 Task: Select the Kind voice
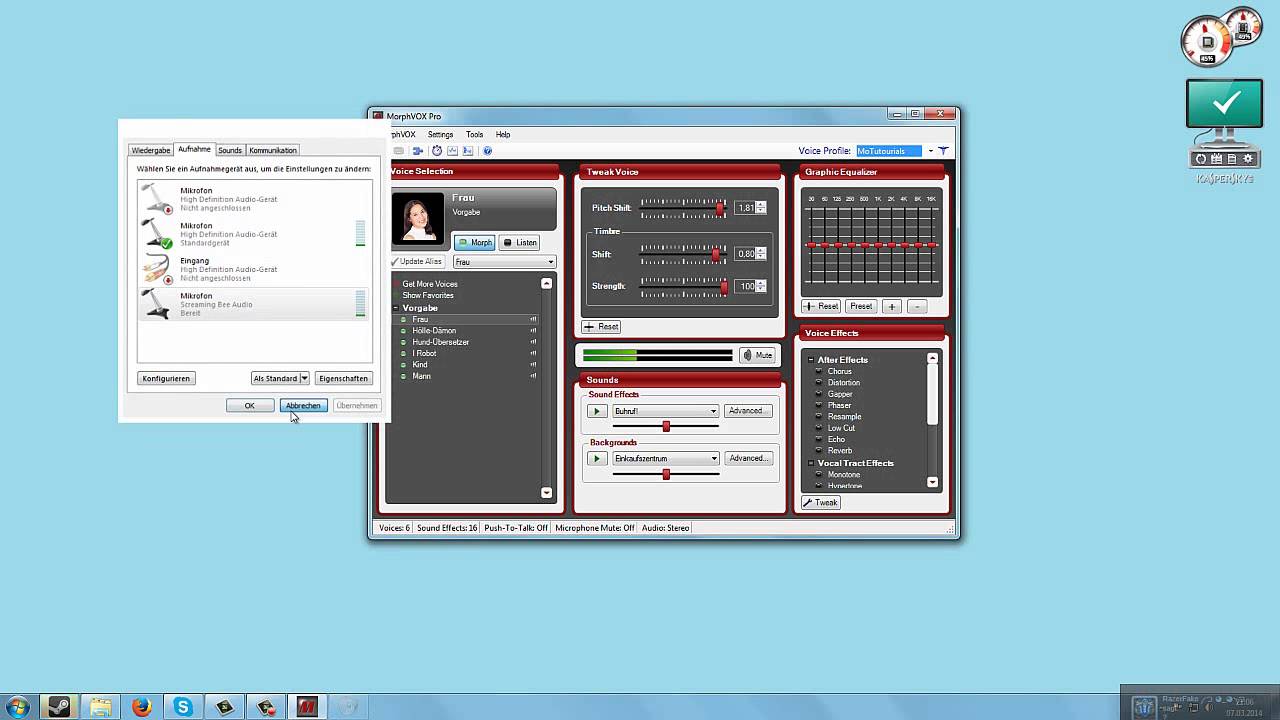[x=420, y=365]
